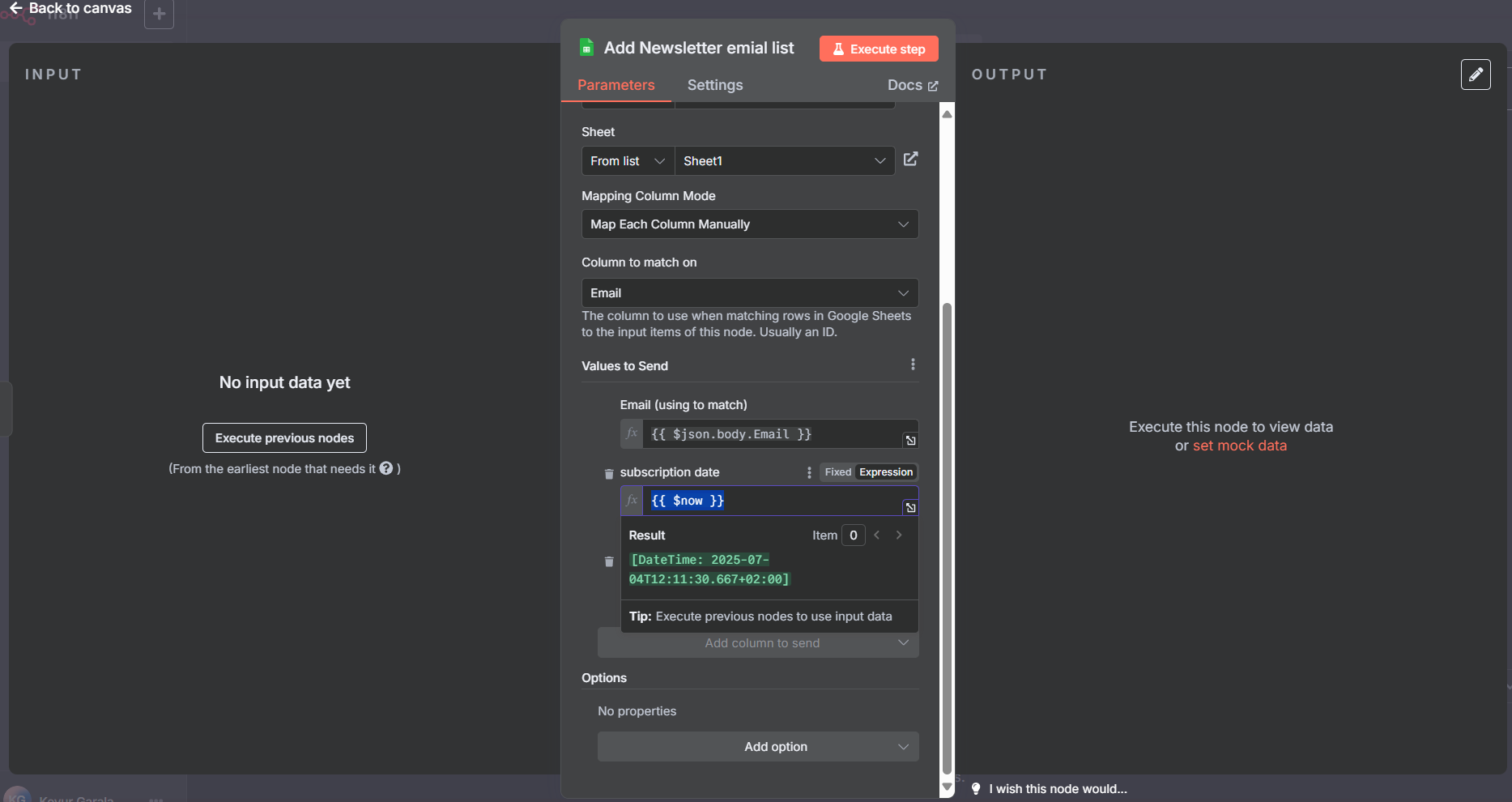Screen dimensions: 1512x802
Task: Switch to the Settings tab
Action: pos(714,85)
